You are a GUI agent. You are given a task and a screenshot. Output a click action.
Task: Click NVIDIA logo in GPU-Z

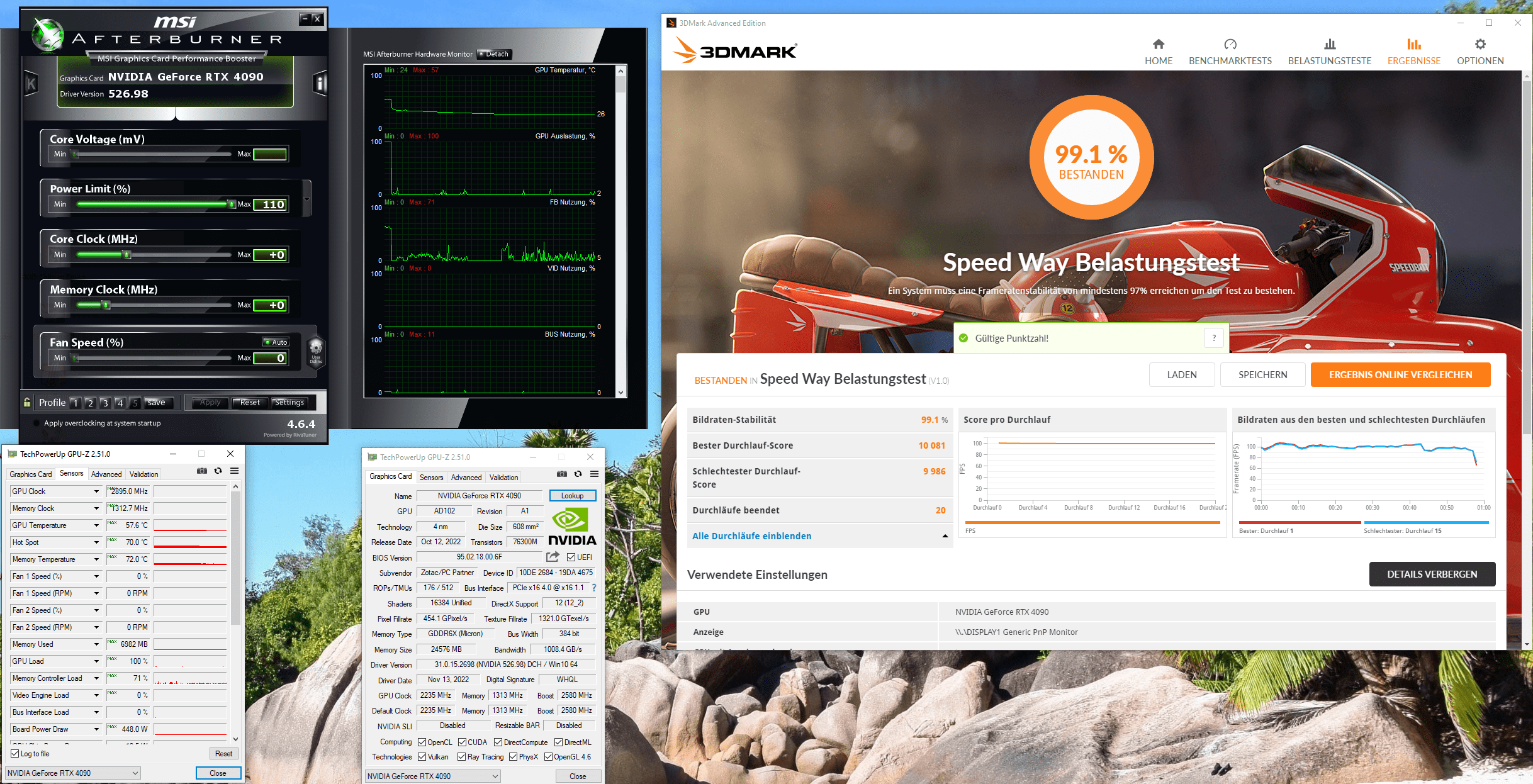572,527
